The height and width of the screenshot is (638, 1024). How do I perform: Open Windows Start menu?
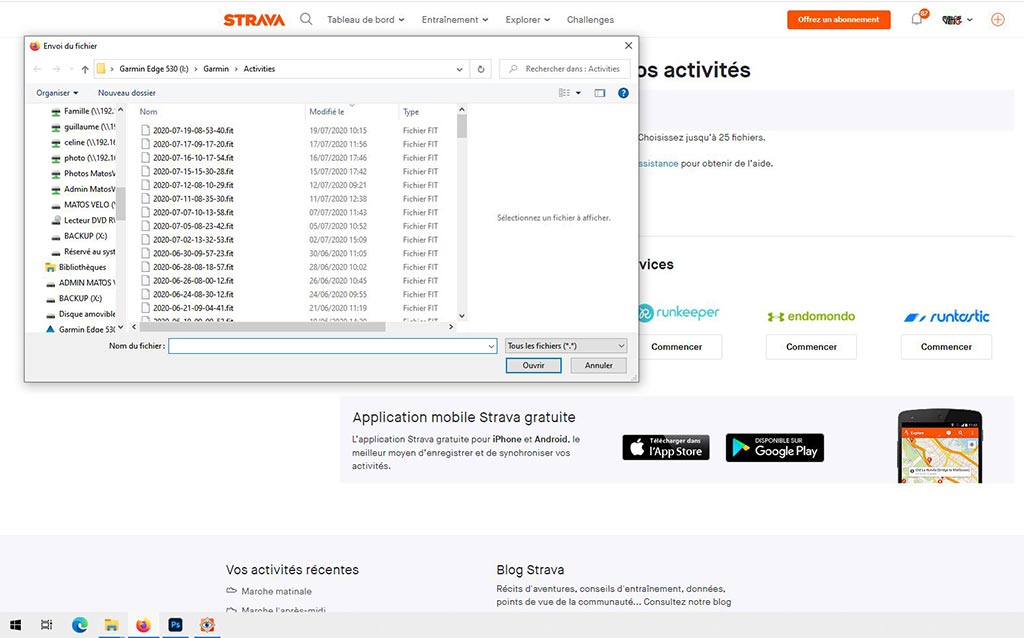pyautogui.click(x=15, y=625)
